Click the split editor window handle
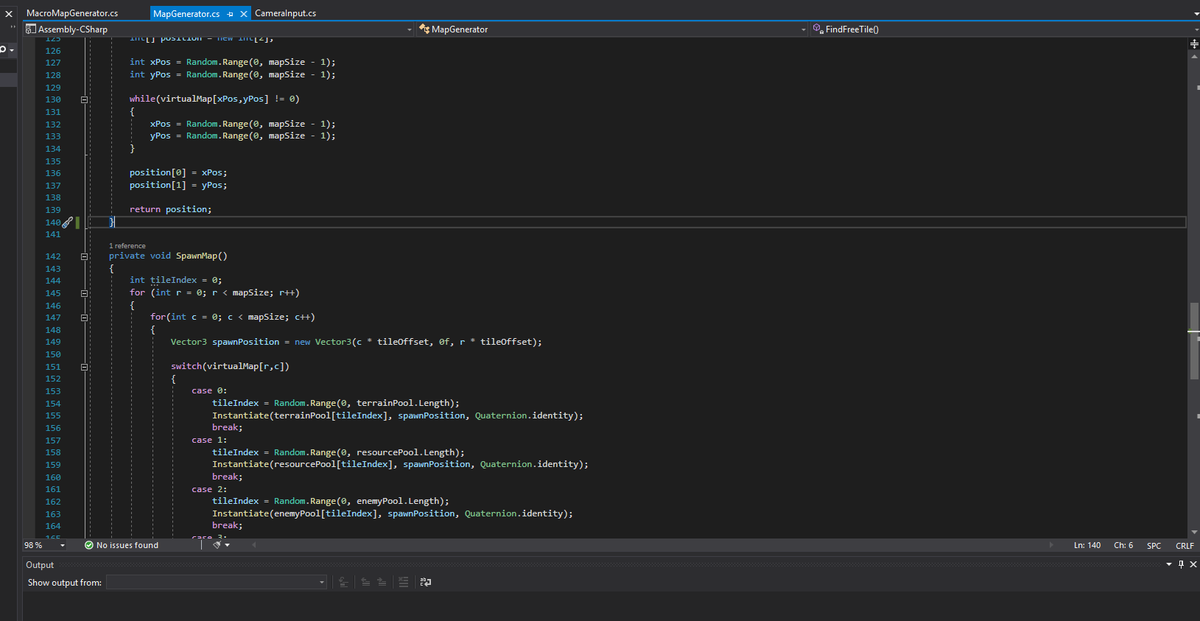This screenshot has height=621, width=1200. click(x=1193, y=44)
